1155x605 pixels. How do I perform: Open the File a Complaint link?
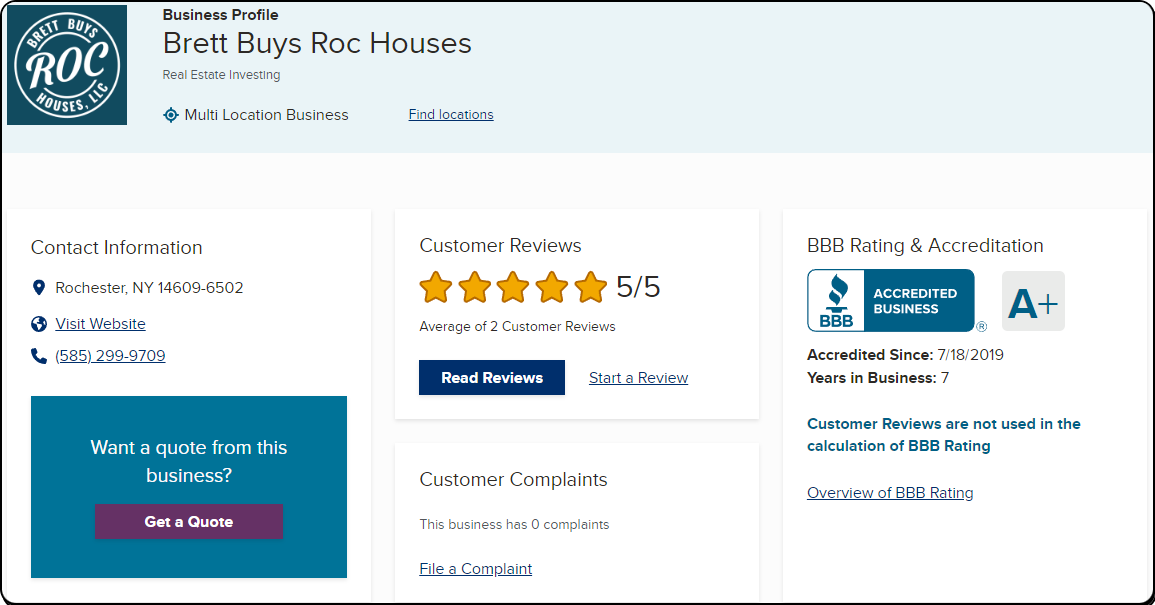476,569
